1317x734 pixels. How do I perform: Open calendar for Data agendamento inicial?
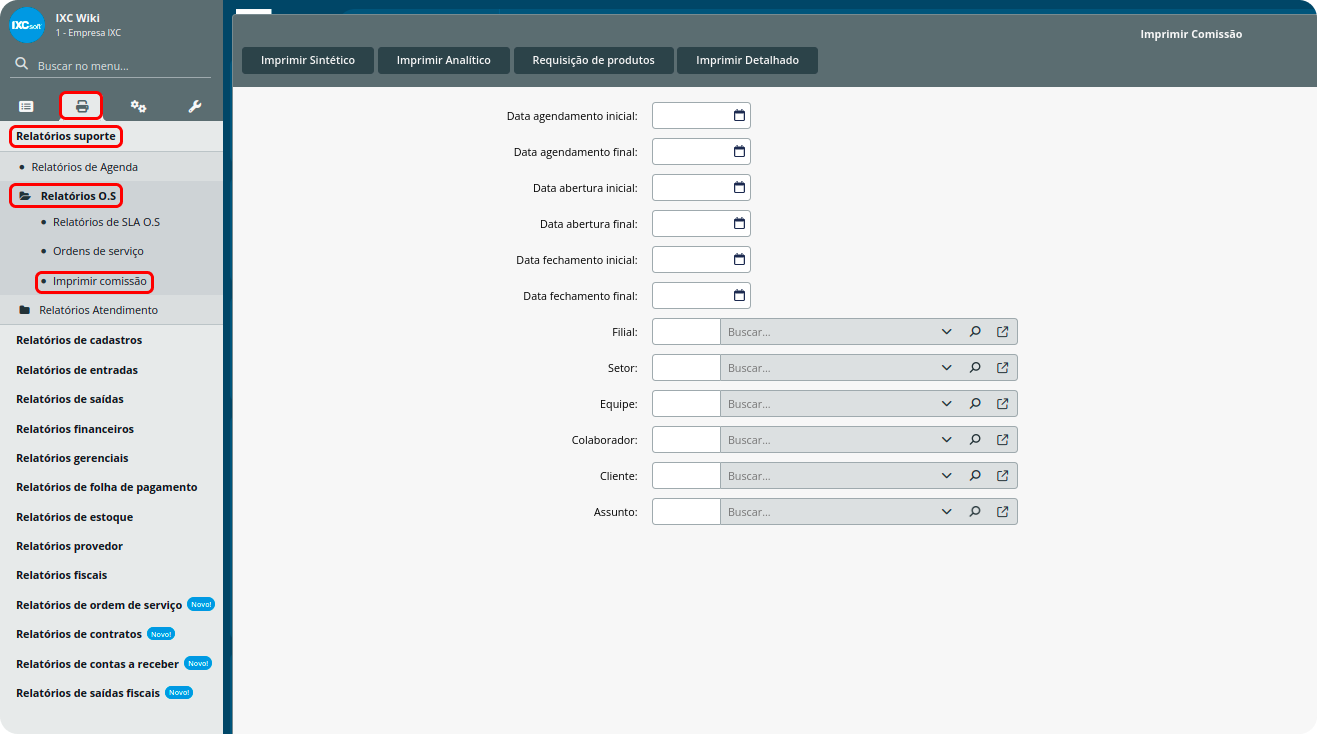[x=739, y=115]
